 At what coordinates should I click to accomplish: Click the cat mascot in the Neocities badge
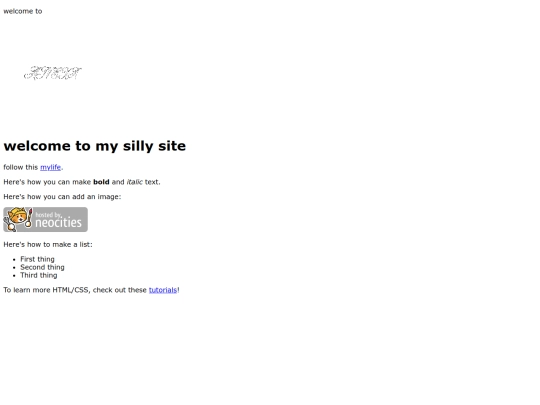point(16,219)
